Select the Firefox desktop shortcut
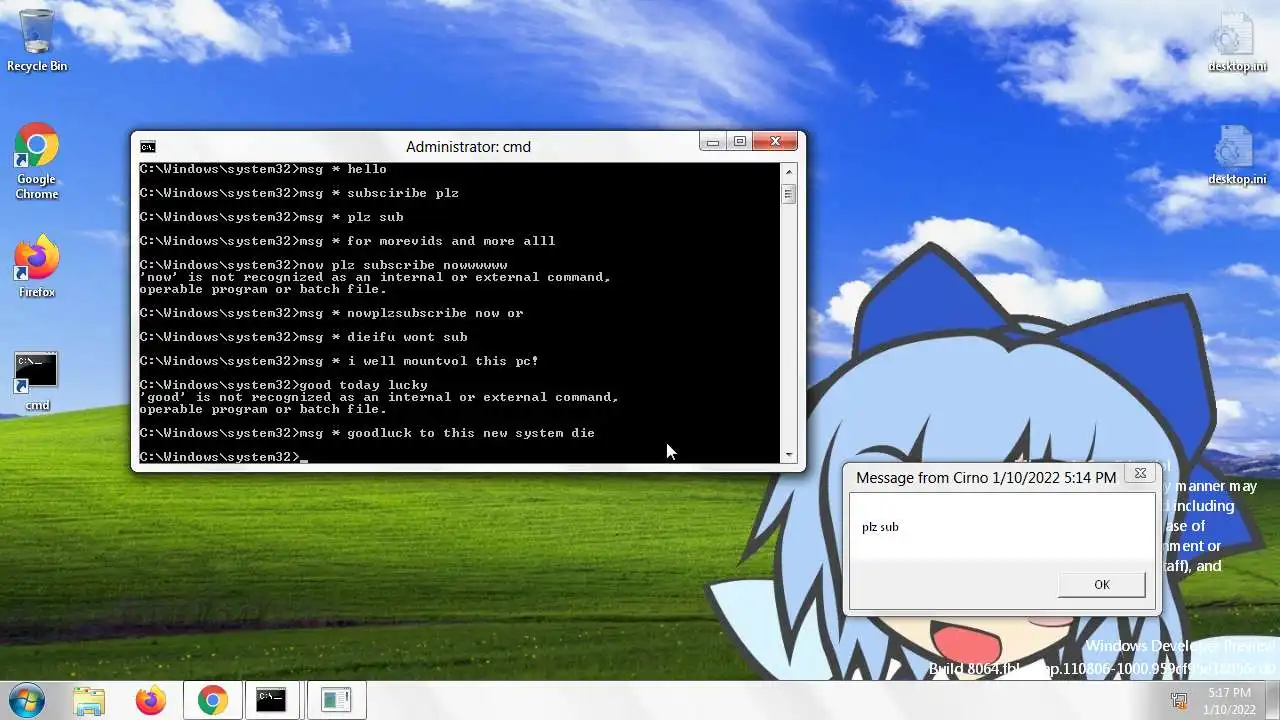Viewport: 1280px width, 720px height. click(x=36, y=267)
